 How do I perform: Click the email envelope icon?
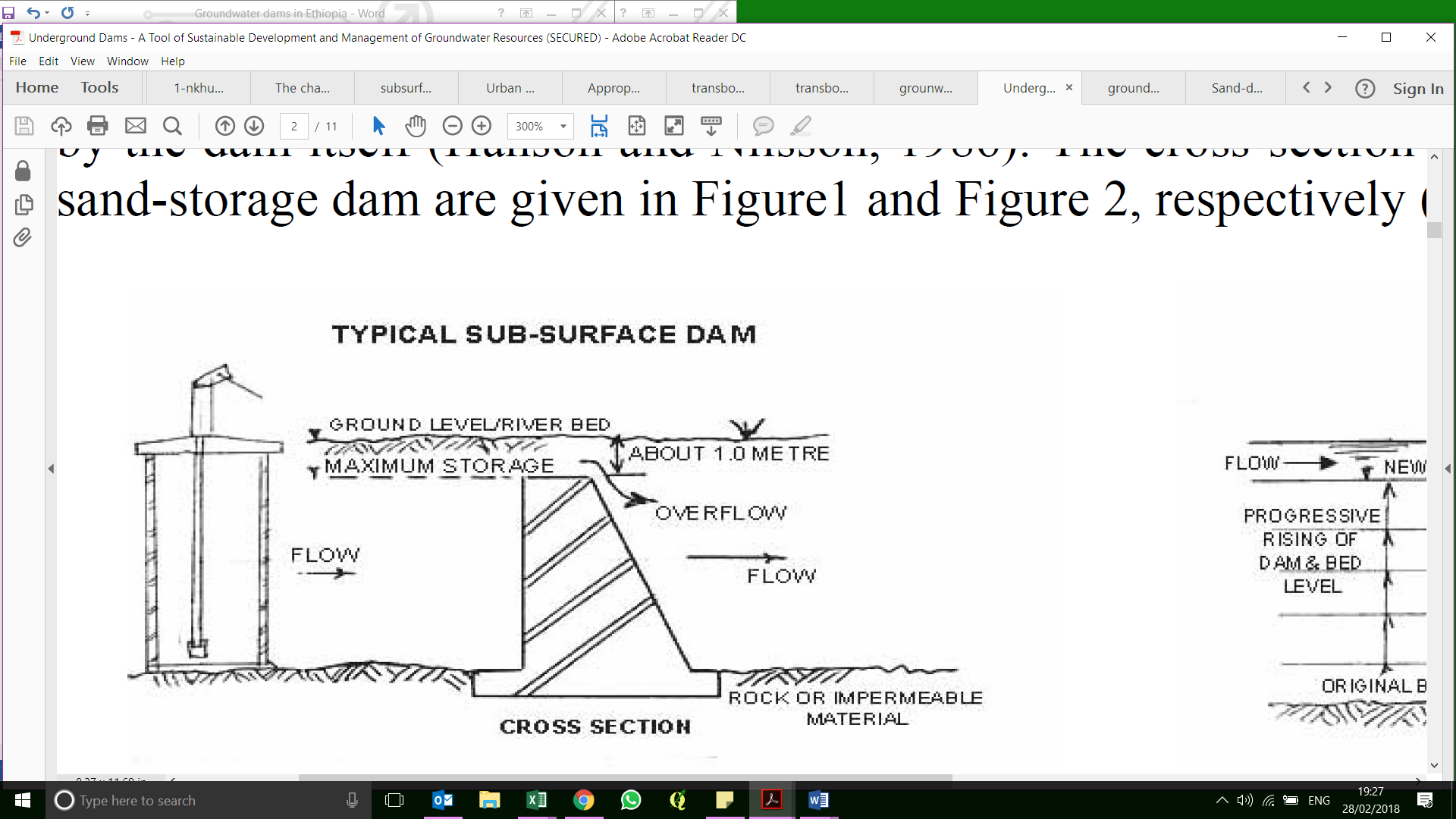136,126
